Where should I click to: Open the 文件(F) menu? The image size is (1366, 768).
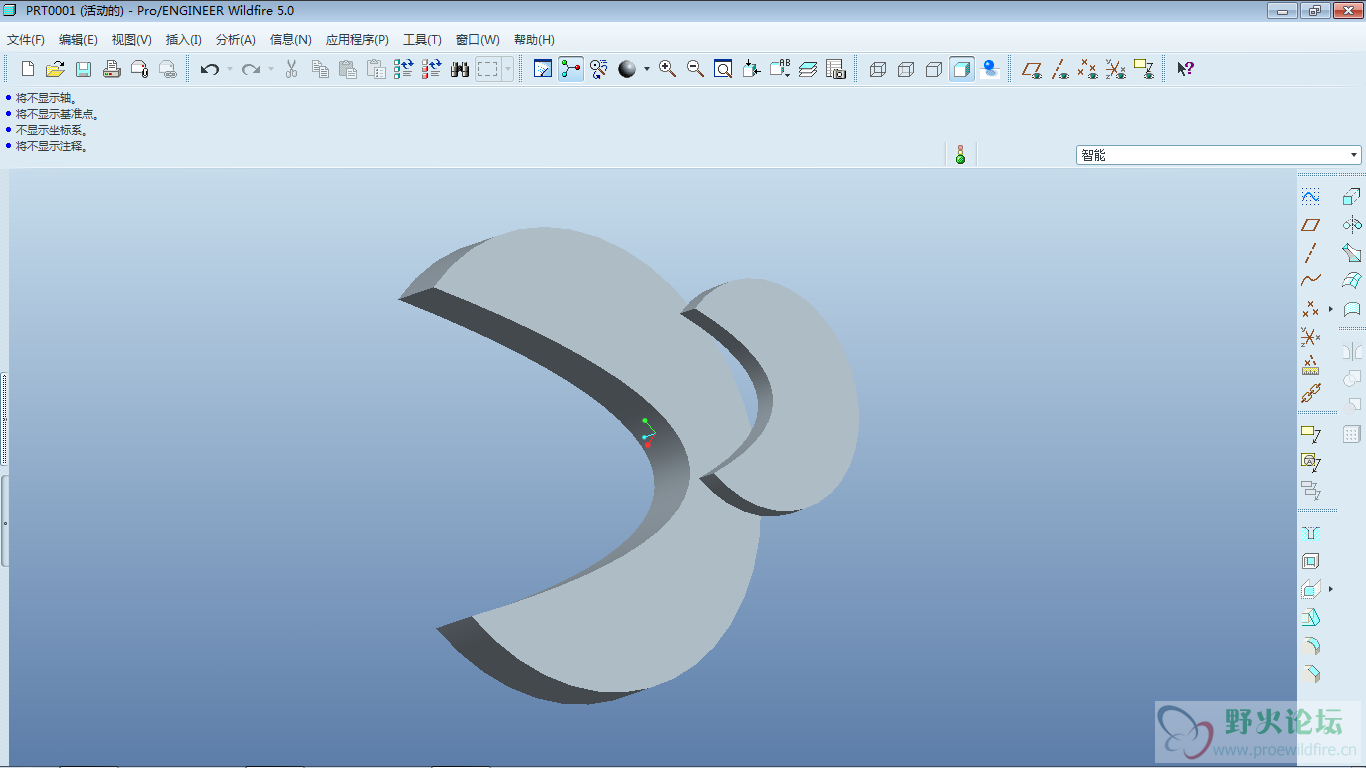(26, 40)
